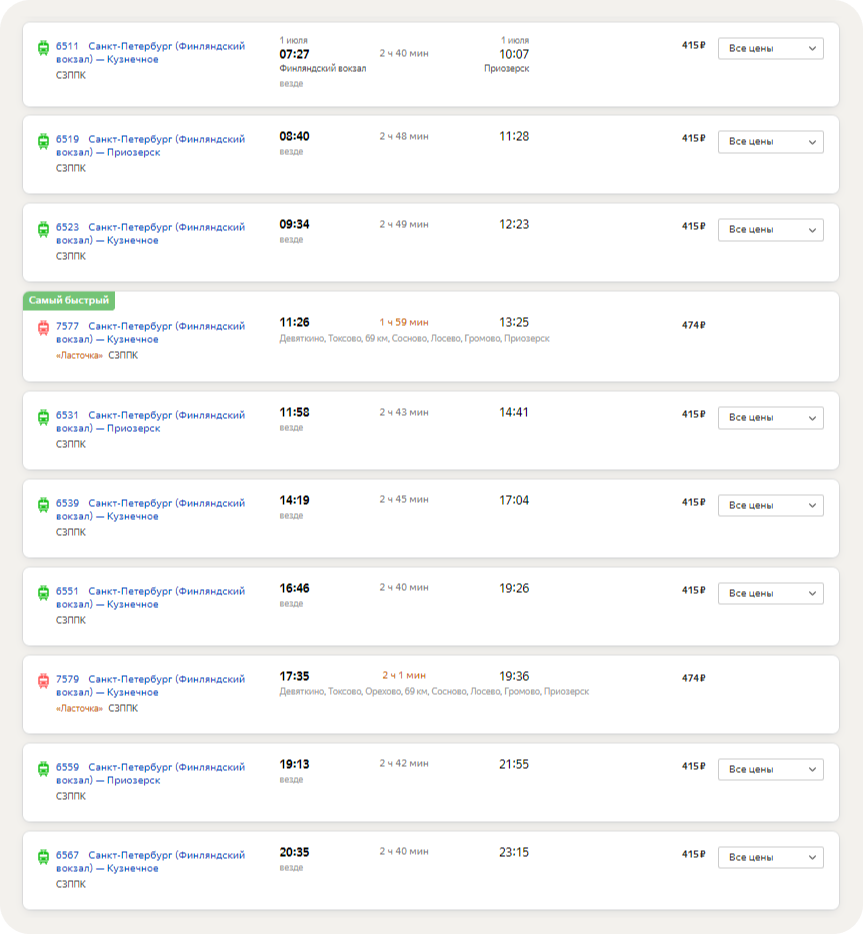Viewport: 863px width, 934px height.
Task: Click green train icon for train 6523
Action: (x=43, y=228)
